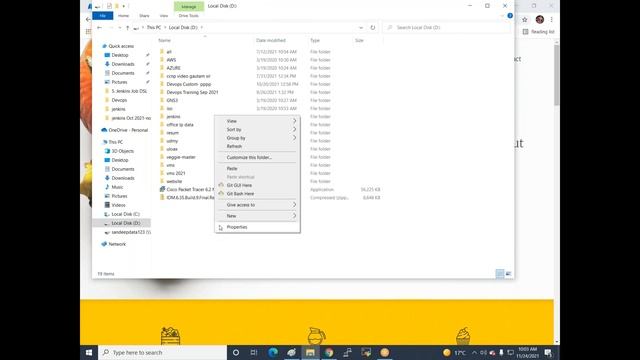Image resolution: width=640 pixels, height=360 pixels.
Task: Switch to the View ribbon tab
Action: [164, 16]
